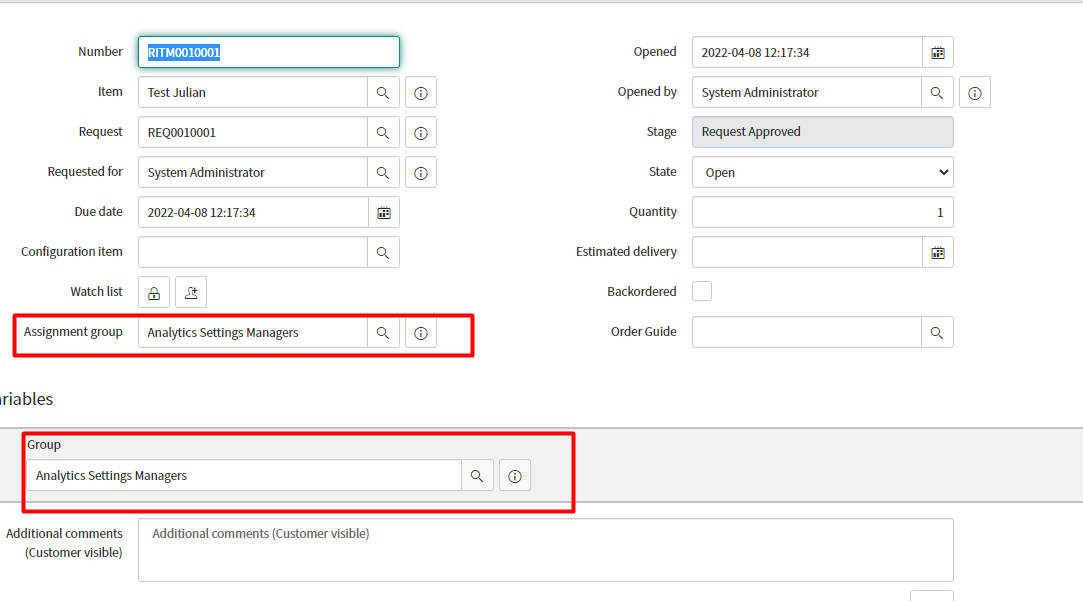Image resolution: width=1083 pixels, height=601 pixels.
Task: Click the Stage Request Approved field
Action: [823, 132]
